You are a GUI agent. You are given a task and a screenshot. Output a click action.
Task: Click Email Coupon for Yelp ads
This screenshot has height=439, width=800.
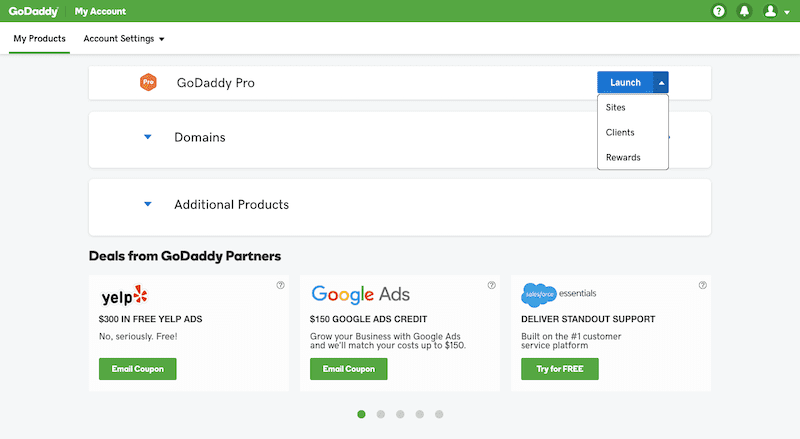point(138,369)
